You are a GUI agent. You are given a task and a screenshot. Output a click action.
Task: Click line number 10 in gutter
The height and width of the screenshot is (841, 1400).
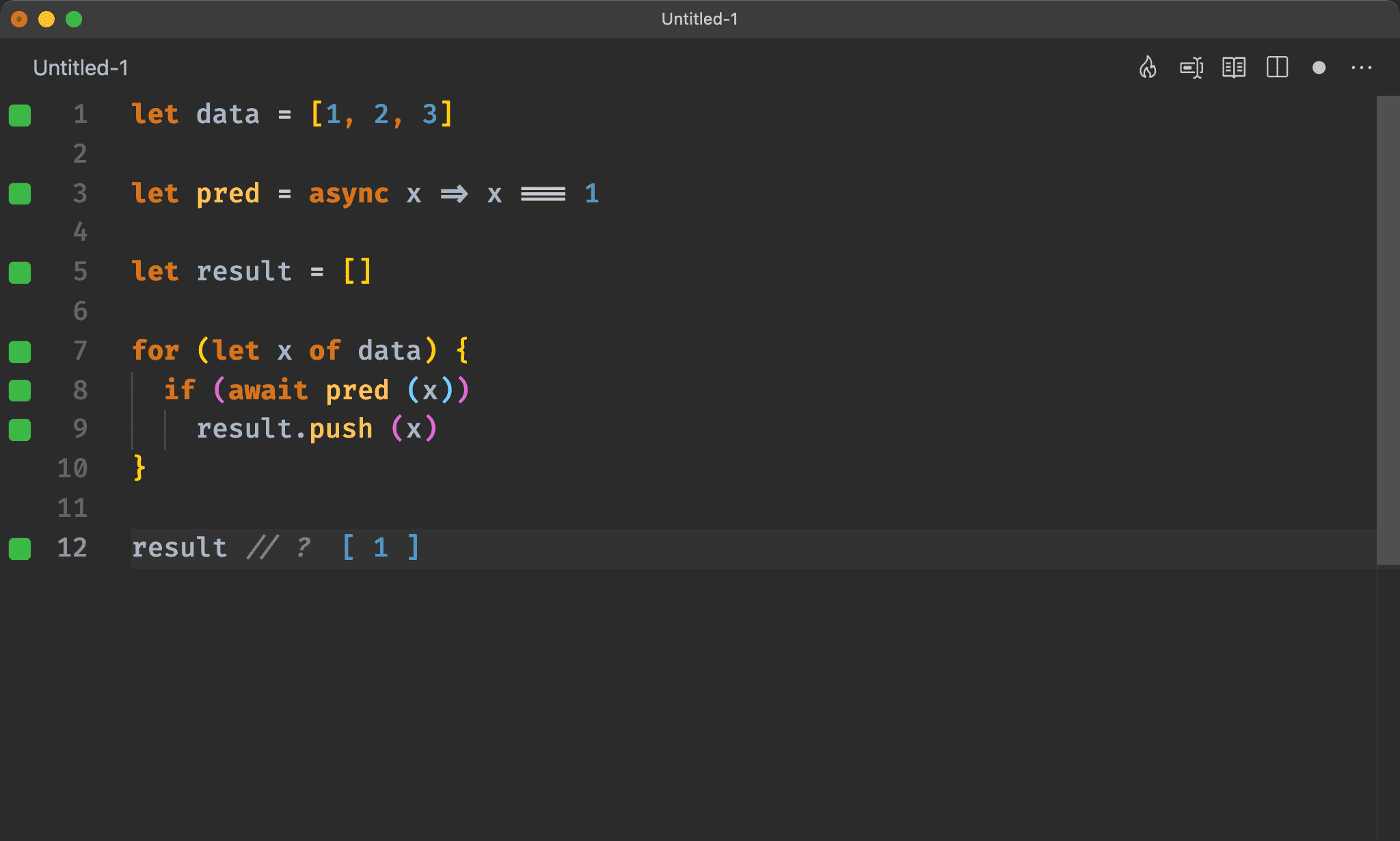click(72, 469)
